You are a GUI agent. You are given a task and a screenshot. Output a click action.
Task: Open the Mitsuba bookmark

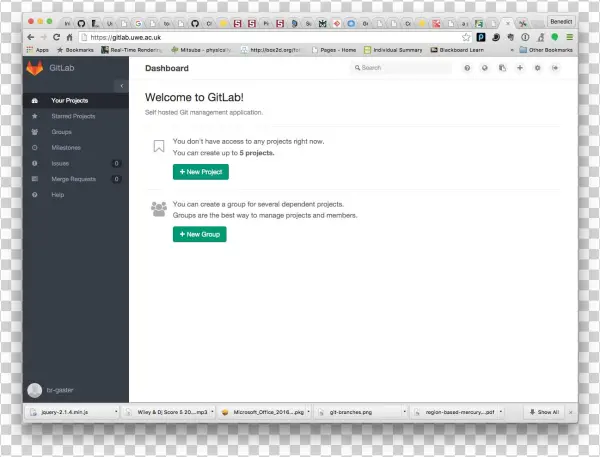click(201, 50)
